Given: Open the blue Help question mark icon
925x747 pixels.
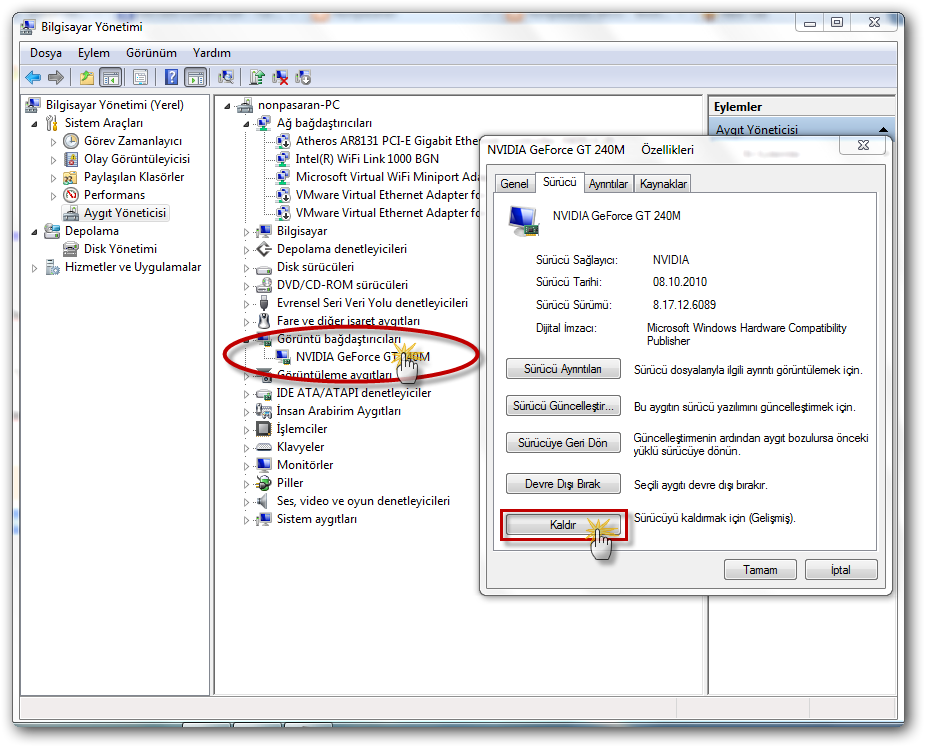Looking at the screenshot, I should tap(171, 77).
